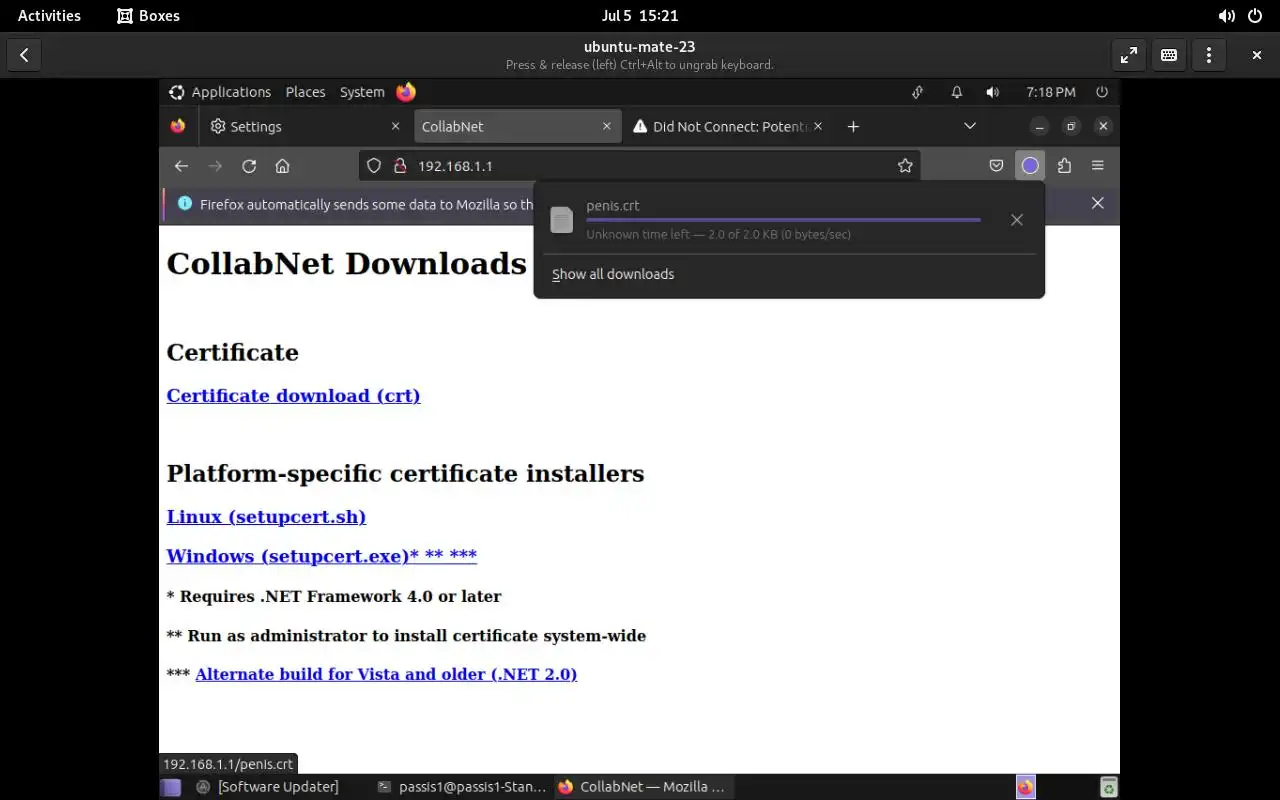Go back using Boxes back arrow
Viewport: 1280px width, 800px height.
[x=24, y=55]
